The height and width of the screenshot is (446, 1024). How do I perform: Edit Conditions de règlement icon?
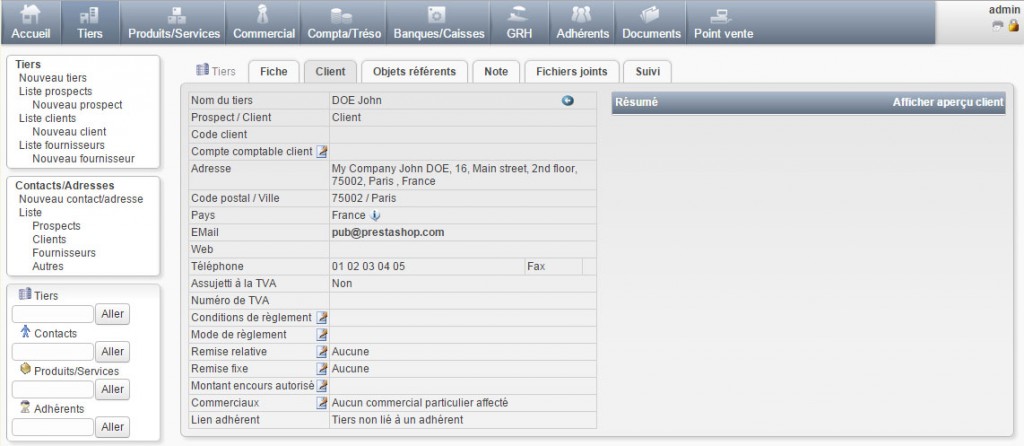[321, 317]
